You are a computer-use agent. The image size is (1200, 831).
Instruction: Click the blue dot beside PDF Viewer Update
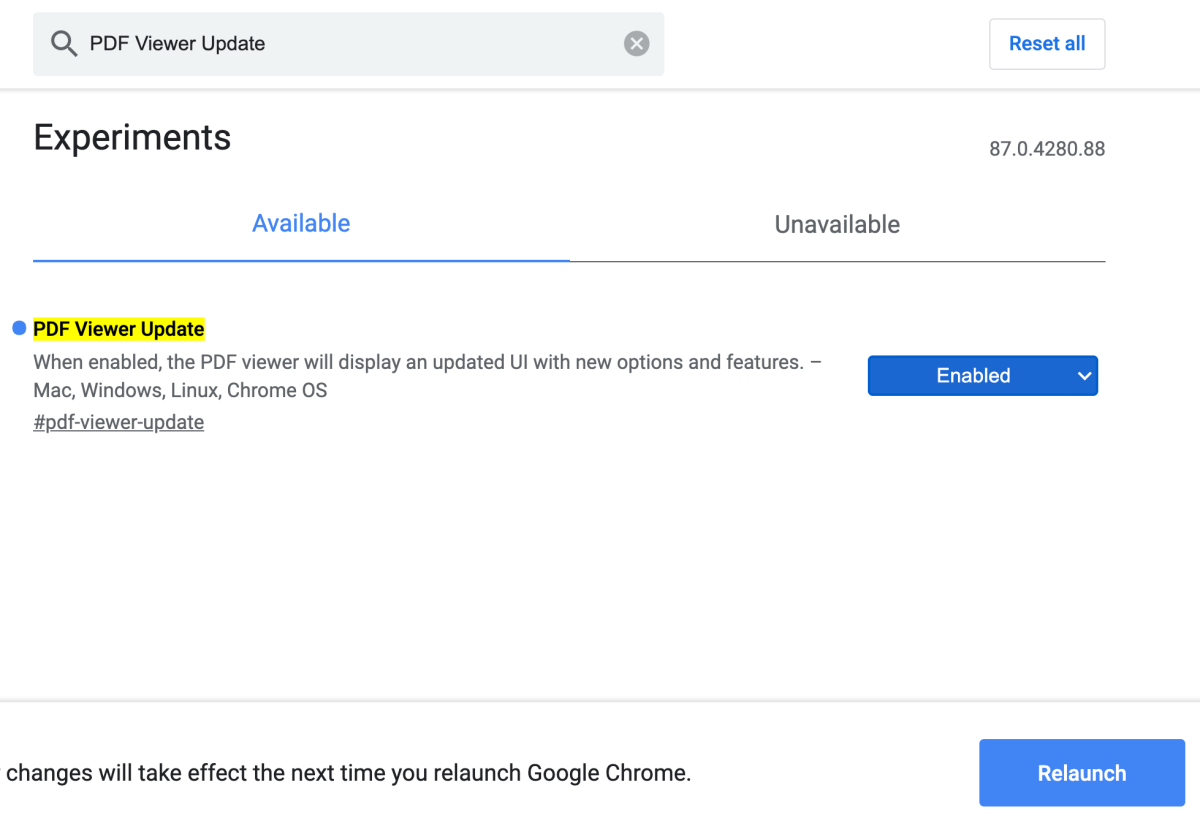click(19, 329)
